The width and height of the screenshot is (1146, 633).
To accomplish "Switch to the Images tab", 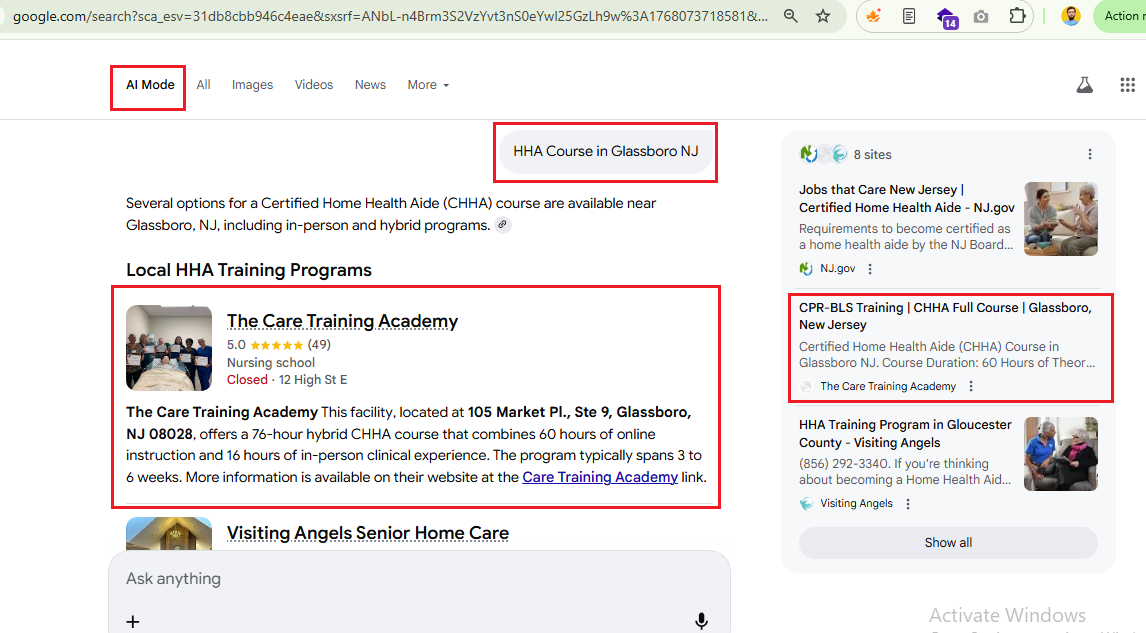I will coord(252,85).
